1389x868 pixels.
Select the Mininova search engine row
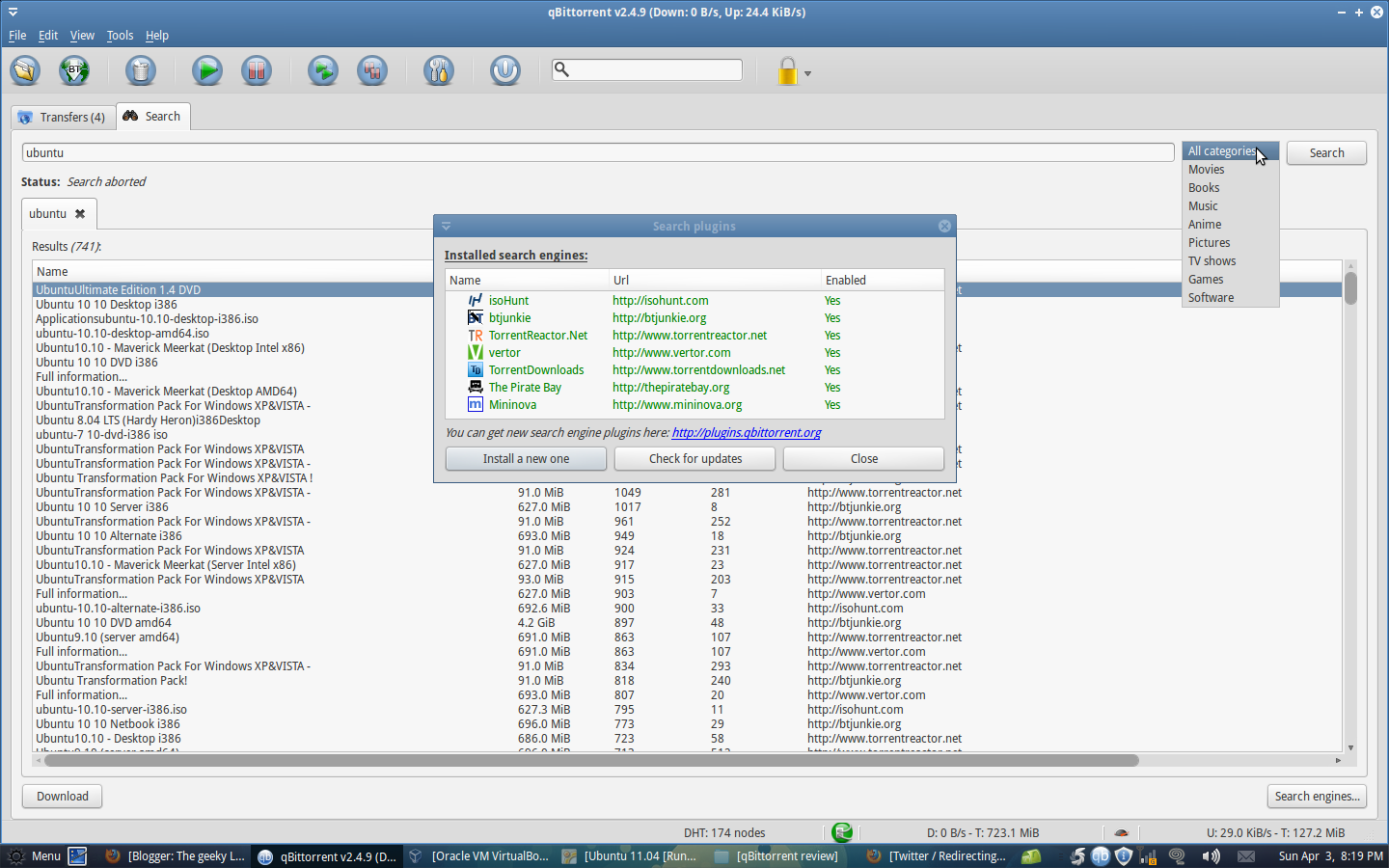pos(694,405)
